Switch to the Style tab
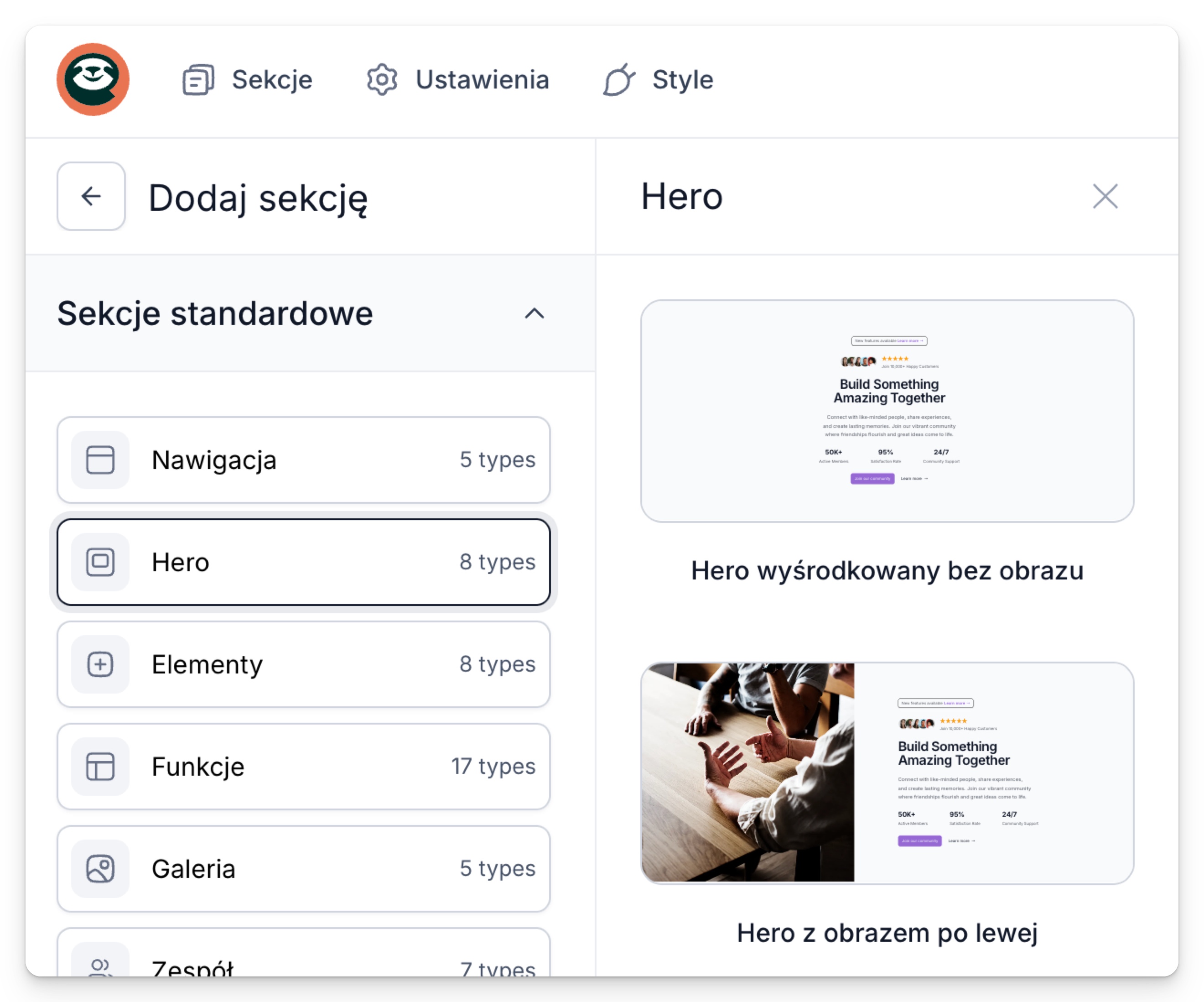The image size is (1204, 1002). point(658,79)
